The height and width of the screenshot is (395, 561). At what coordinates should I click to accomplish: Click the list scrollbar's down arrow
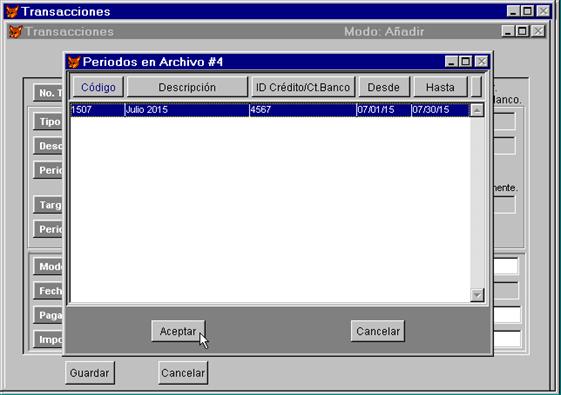tap(477, 295)
